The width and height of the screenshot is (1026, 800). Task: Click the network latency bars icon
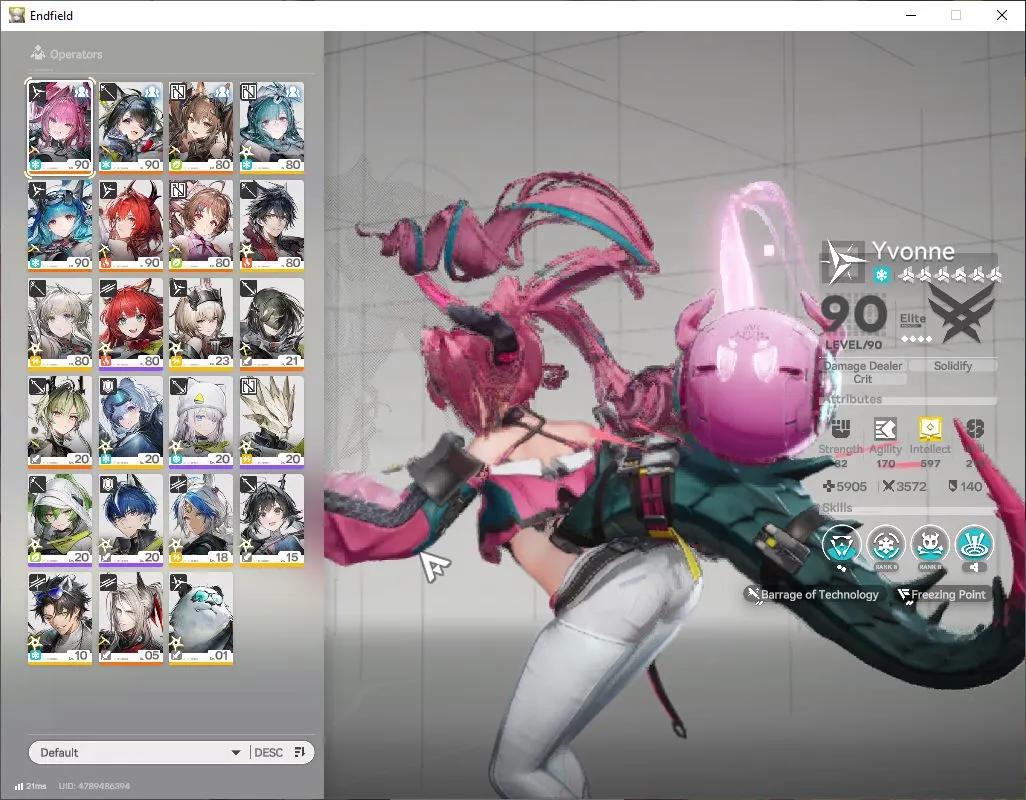tap(19, 786)
